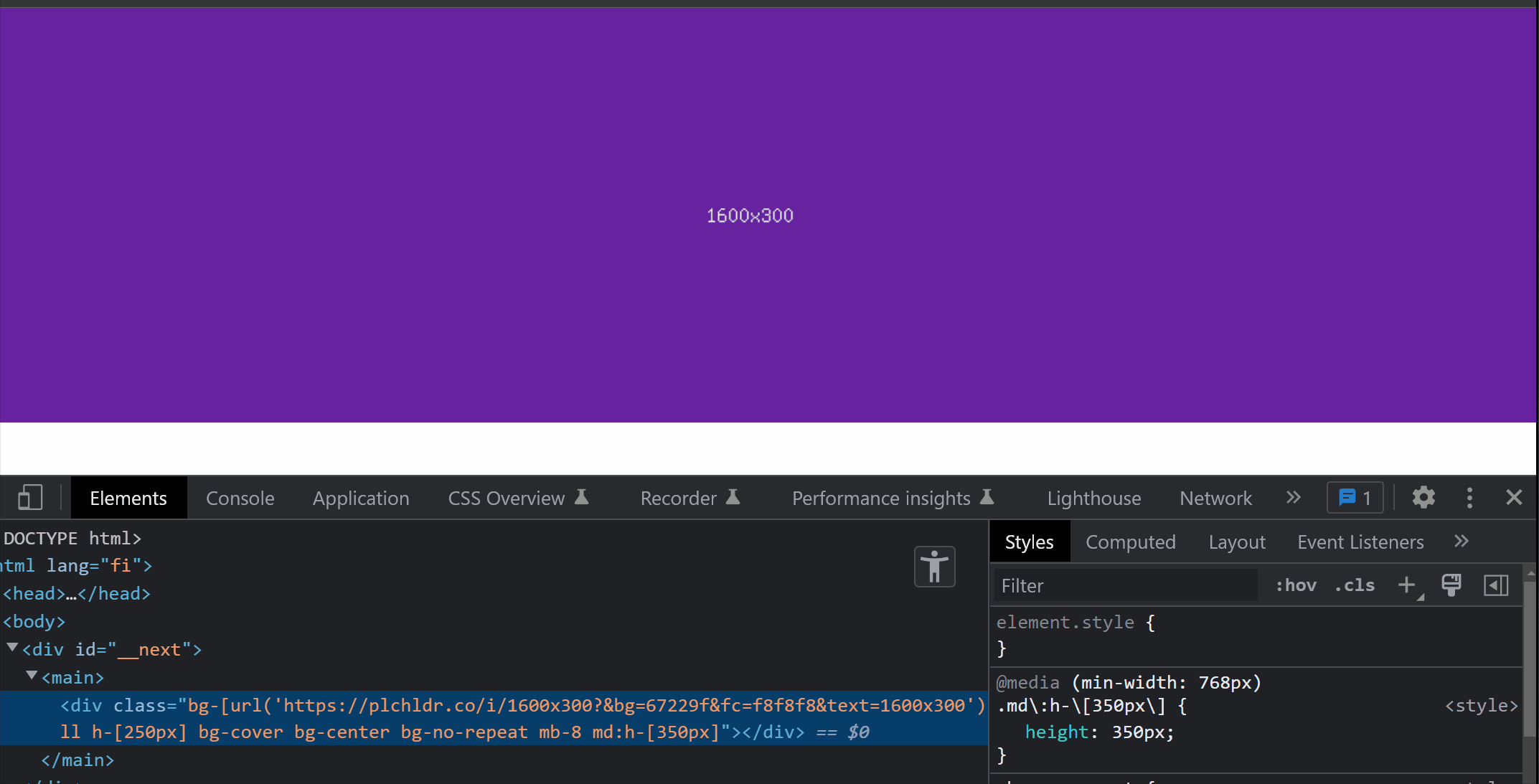Click the rendering emulations paintbrush icon
Image resolution: width=1539 pixels, height=784 pixels.
pyautogui.click(x=1451, y=585)
